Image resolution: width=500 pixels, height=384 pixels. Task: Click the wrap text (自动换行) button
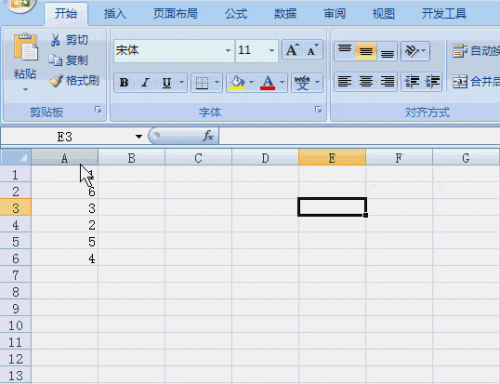click(476, 51)
